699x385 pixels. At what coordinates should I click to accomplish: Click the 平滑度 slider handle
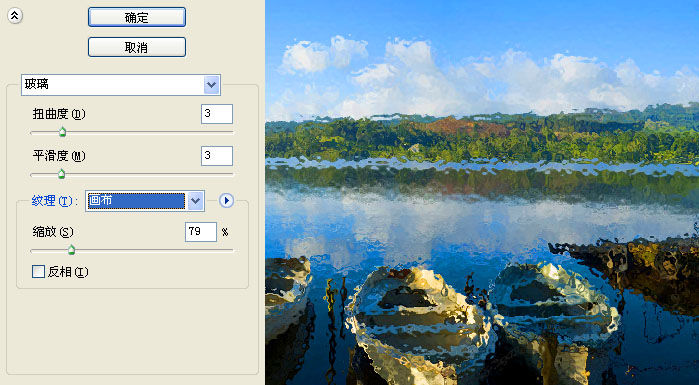click(62, 174)
